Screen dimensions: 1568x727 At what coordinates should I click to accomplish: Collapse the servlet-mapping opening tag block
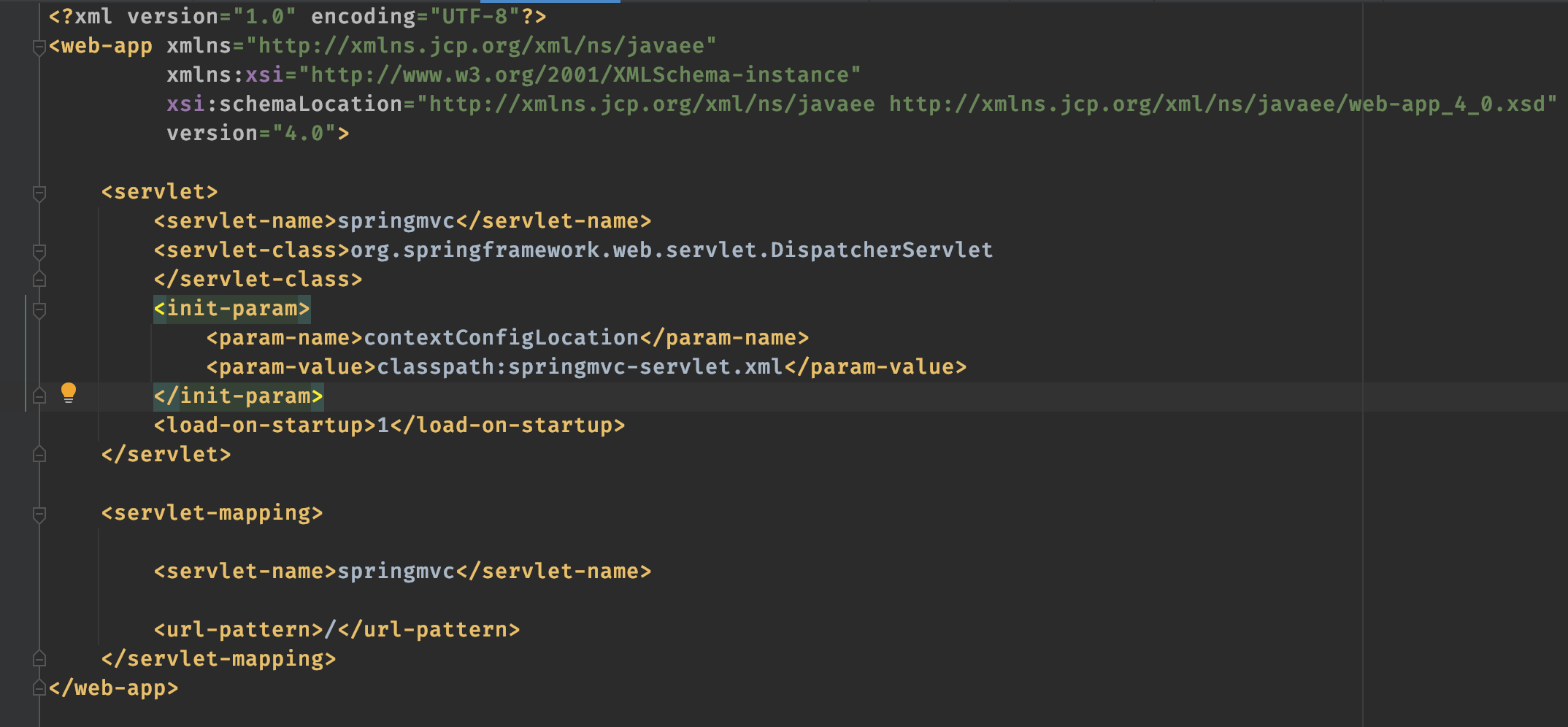pos(39,515)
